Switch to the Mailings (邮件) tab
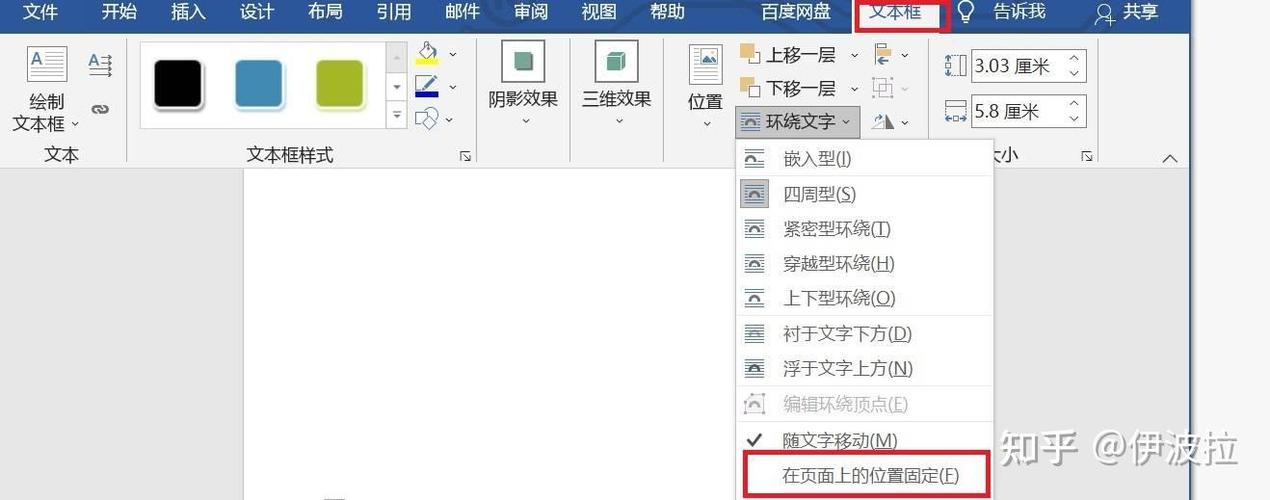 [x=462, y=12]
